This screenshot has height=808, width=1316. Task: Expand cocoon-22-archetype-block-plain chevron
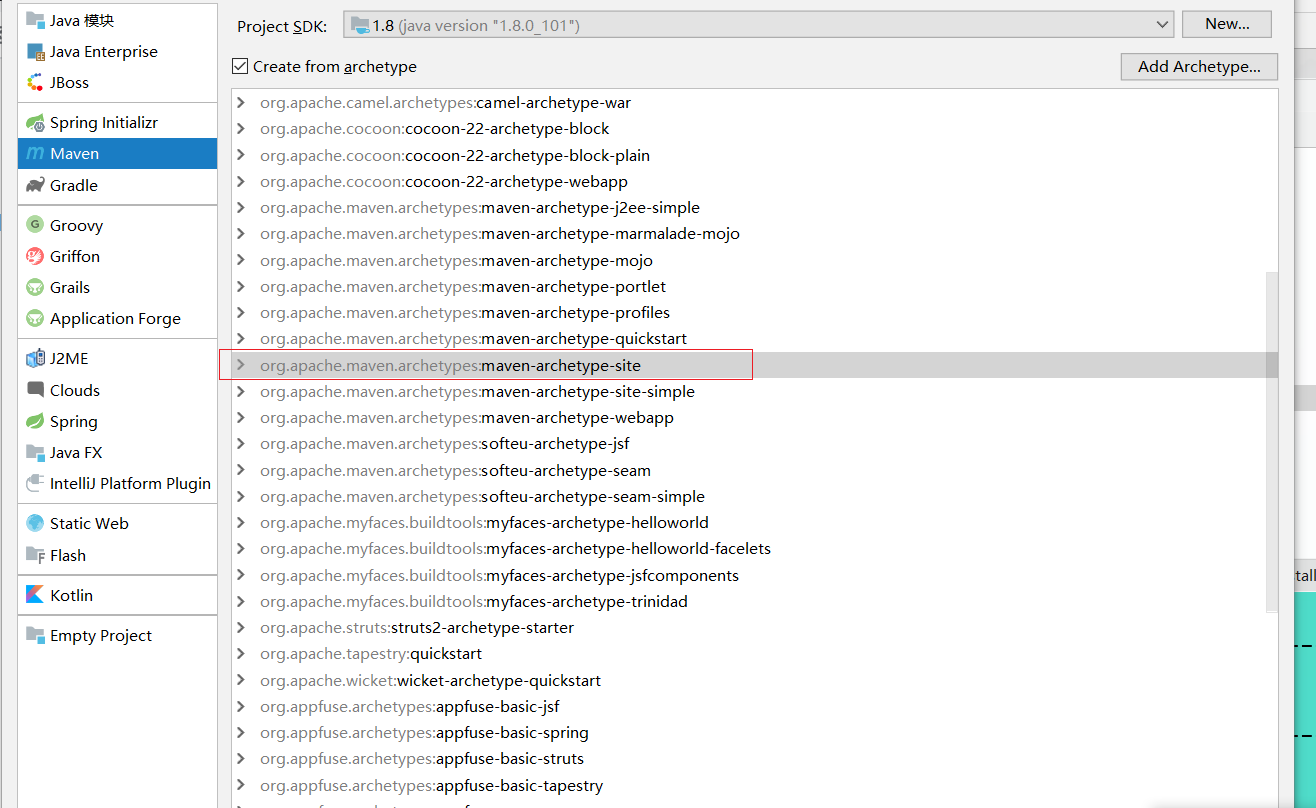point(241,155)
